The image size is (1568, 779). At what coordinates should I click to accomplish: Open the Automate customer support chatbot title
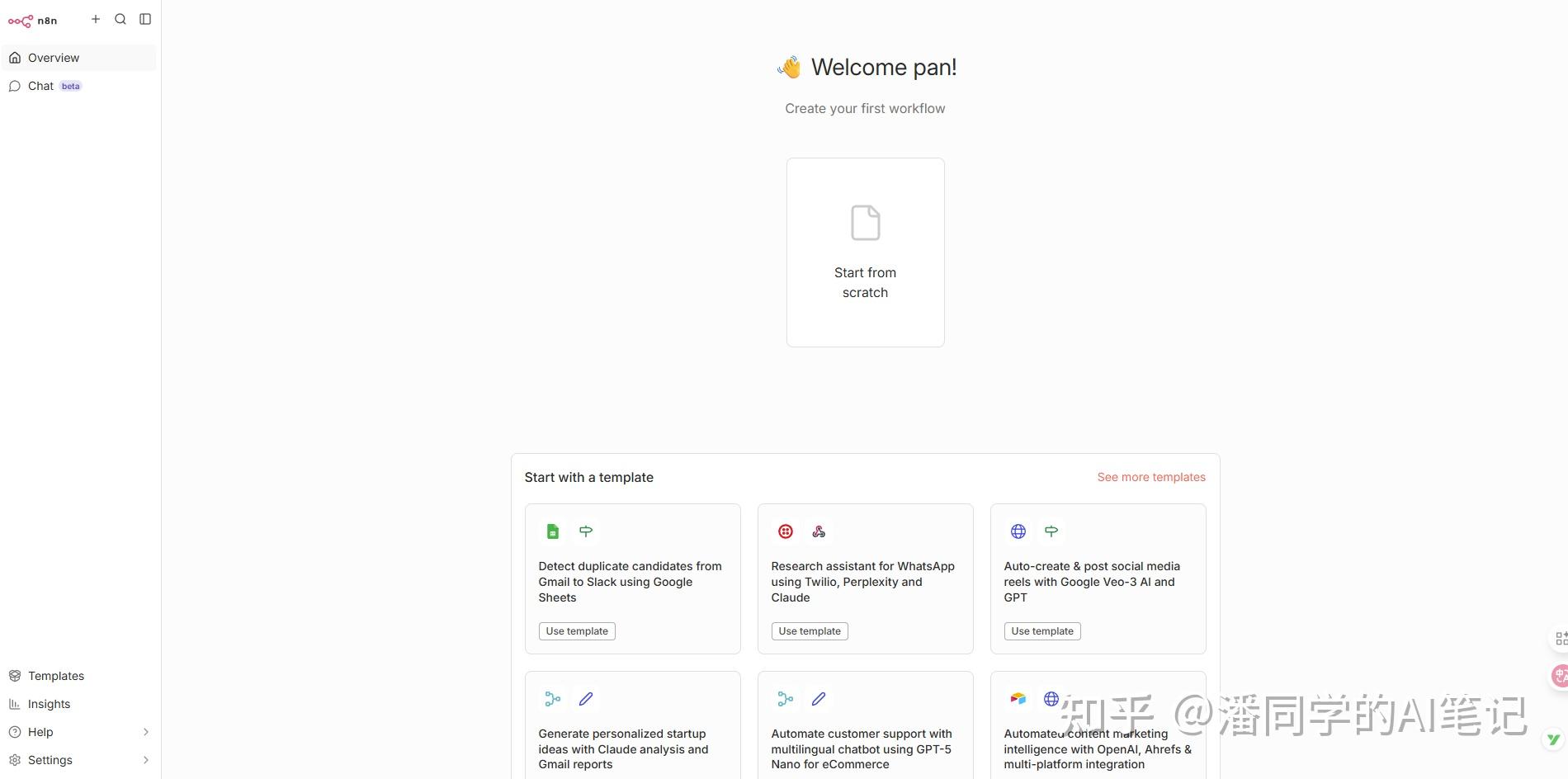coord(862,749)
